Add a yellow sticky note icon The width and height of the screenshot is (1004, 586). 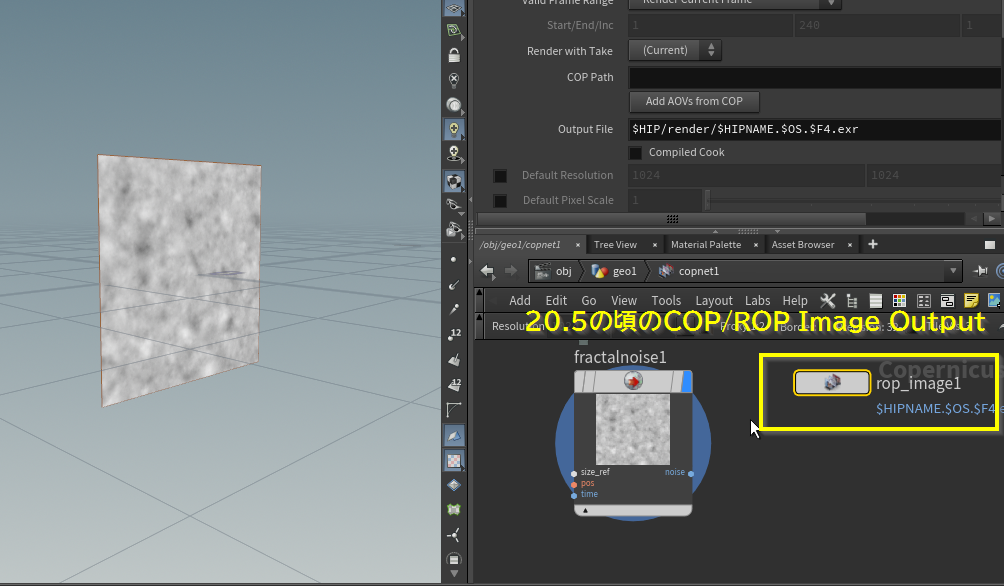pos(971,300)
